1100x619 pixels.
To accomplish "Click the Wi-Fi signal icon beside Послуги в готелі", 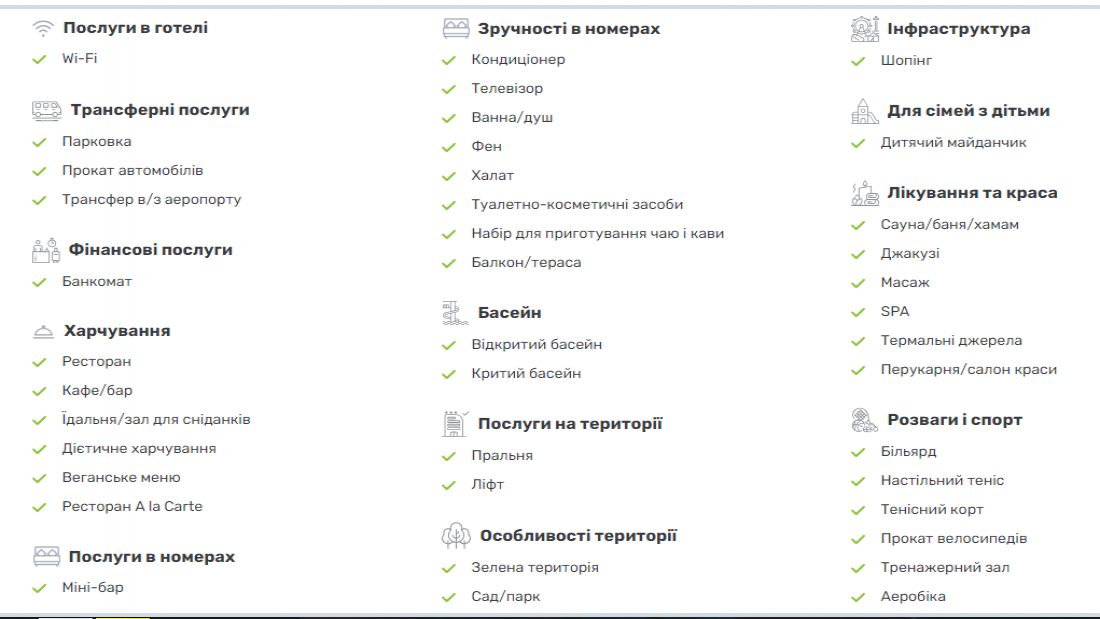I will 43,28.
